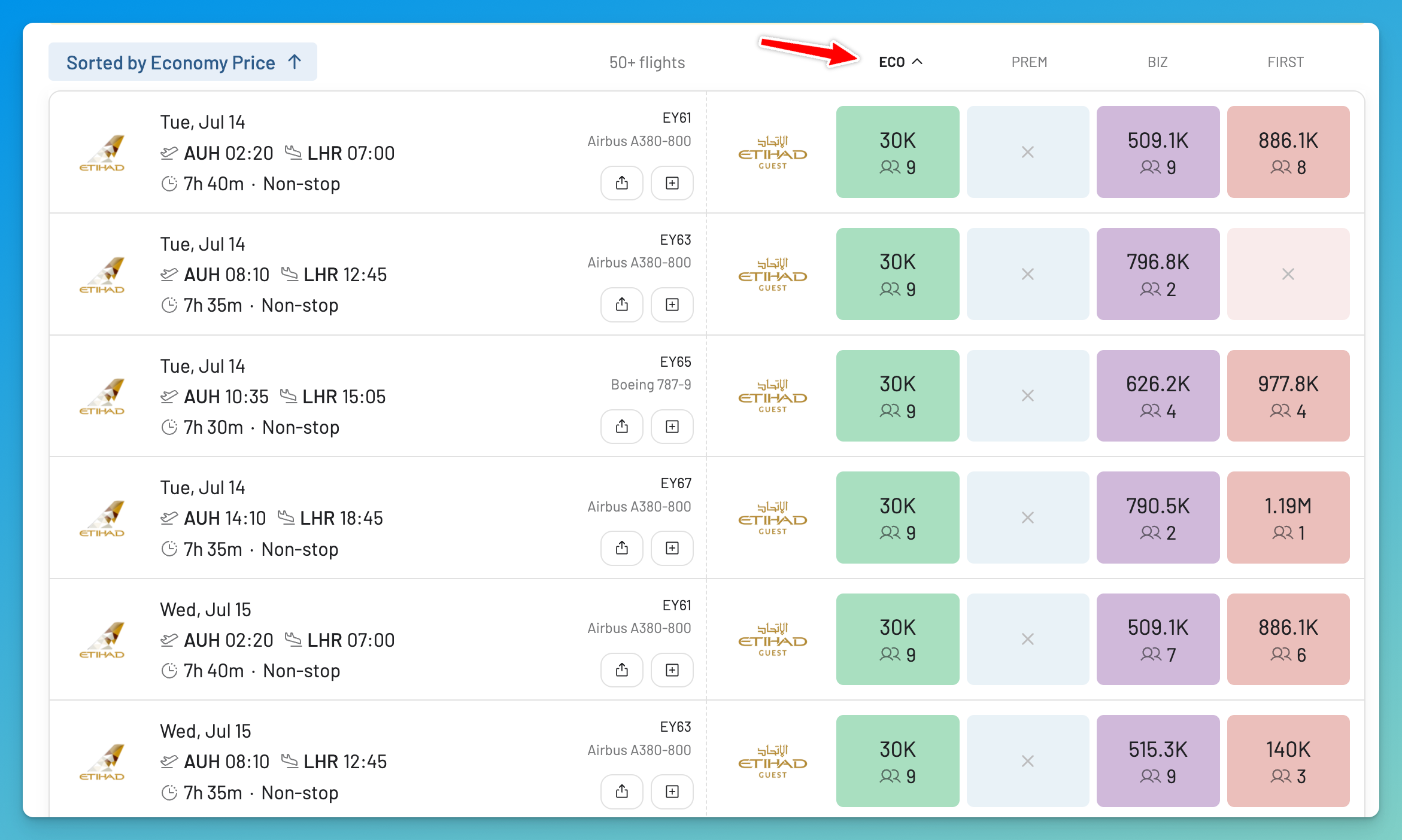This screenshot has width=1402, height=840.
Task: Click Etihad airline logo in EY63 Jul 15 row
Action: (102, 762)
